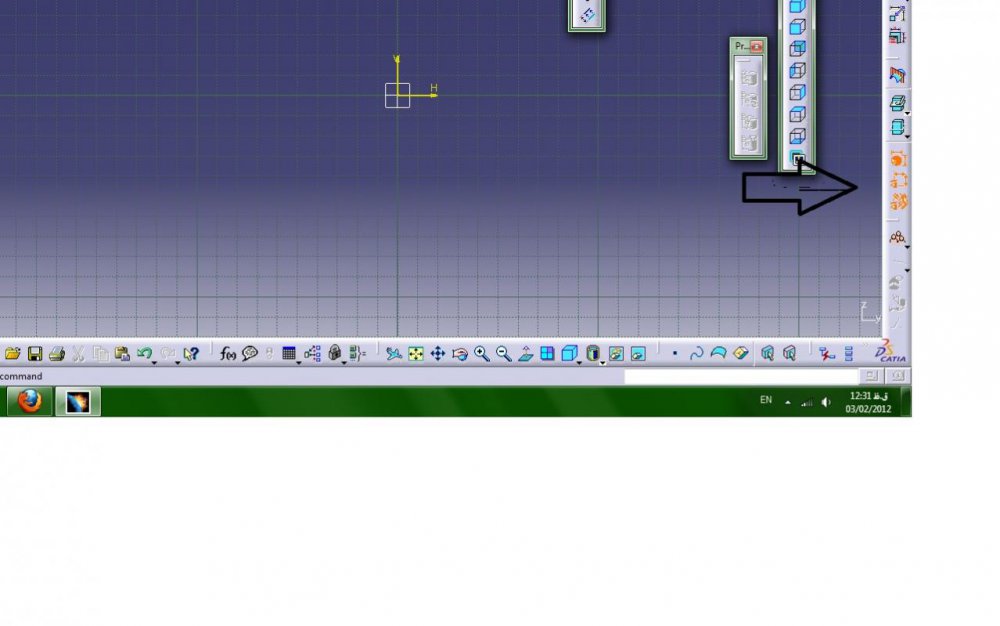The image size is (1000, 626).
Task: Click the EN language indicator in the tray
Action: pos(766,400)
